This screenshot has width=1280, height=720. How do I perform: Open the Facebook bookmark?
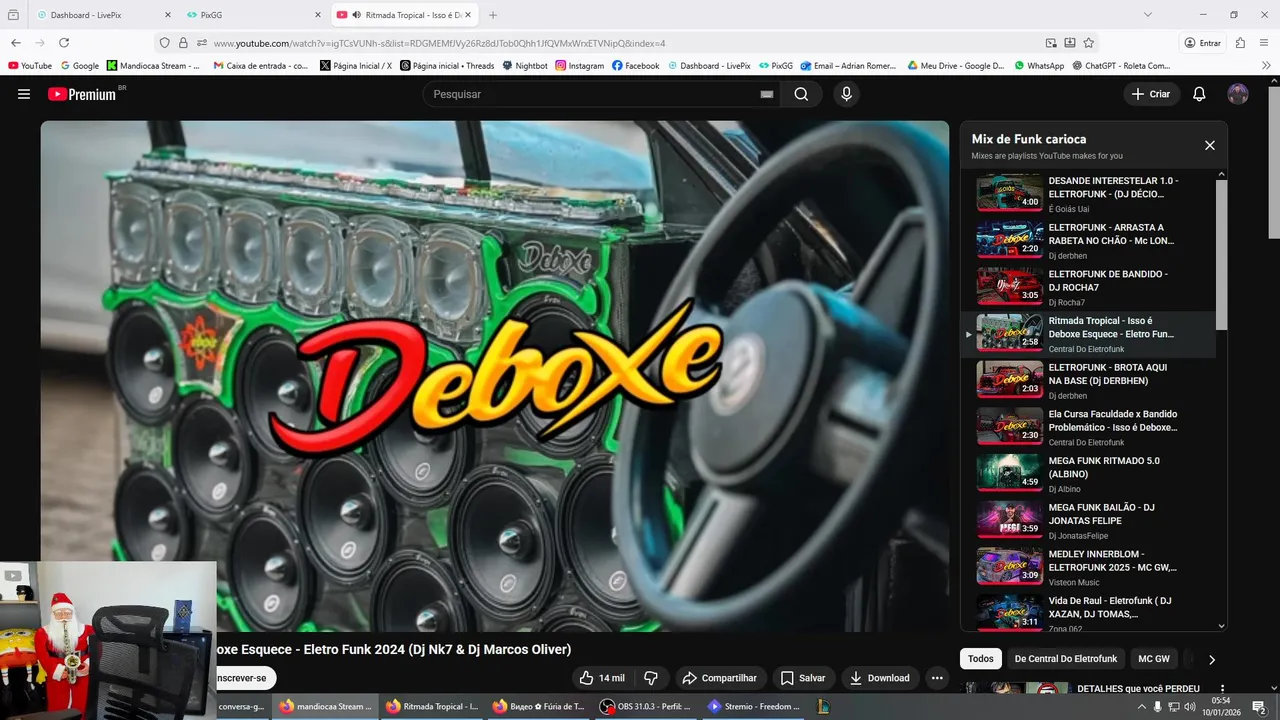point(635,66)
